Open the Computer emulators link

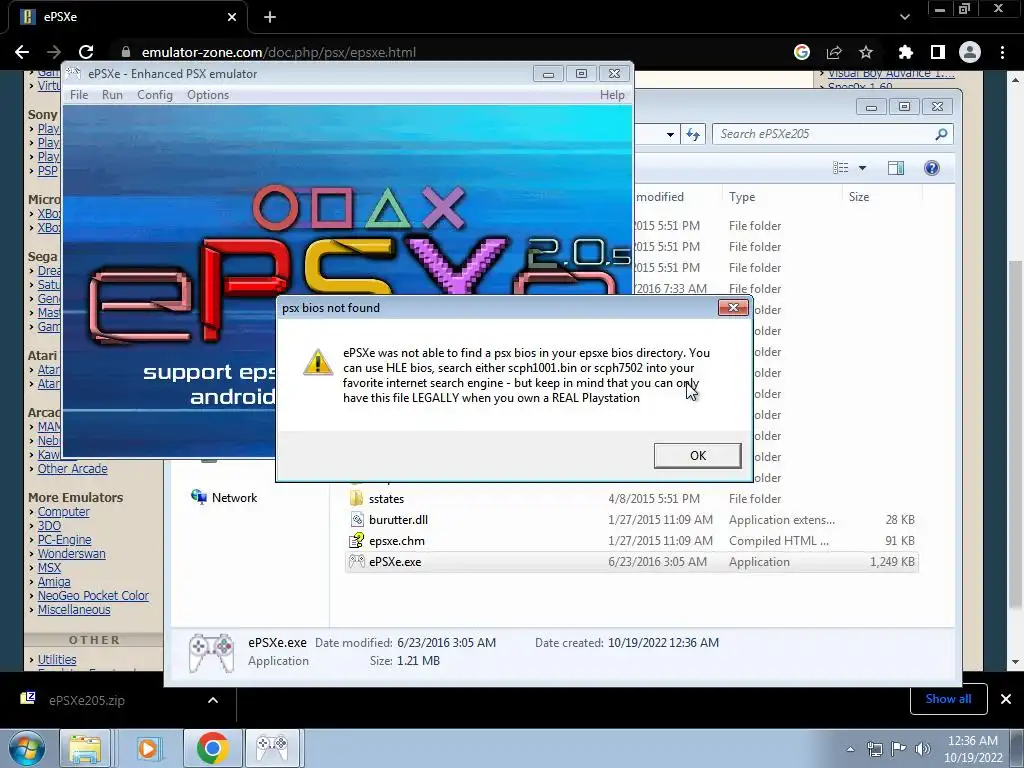click(63, 512)
